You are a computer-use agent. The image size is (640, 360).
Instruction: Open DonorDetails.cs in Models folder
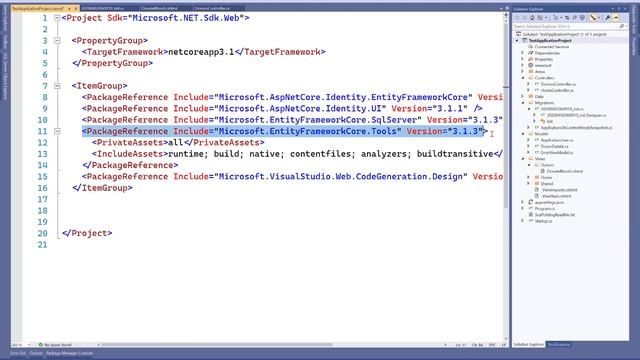click(554, 146)
